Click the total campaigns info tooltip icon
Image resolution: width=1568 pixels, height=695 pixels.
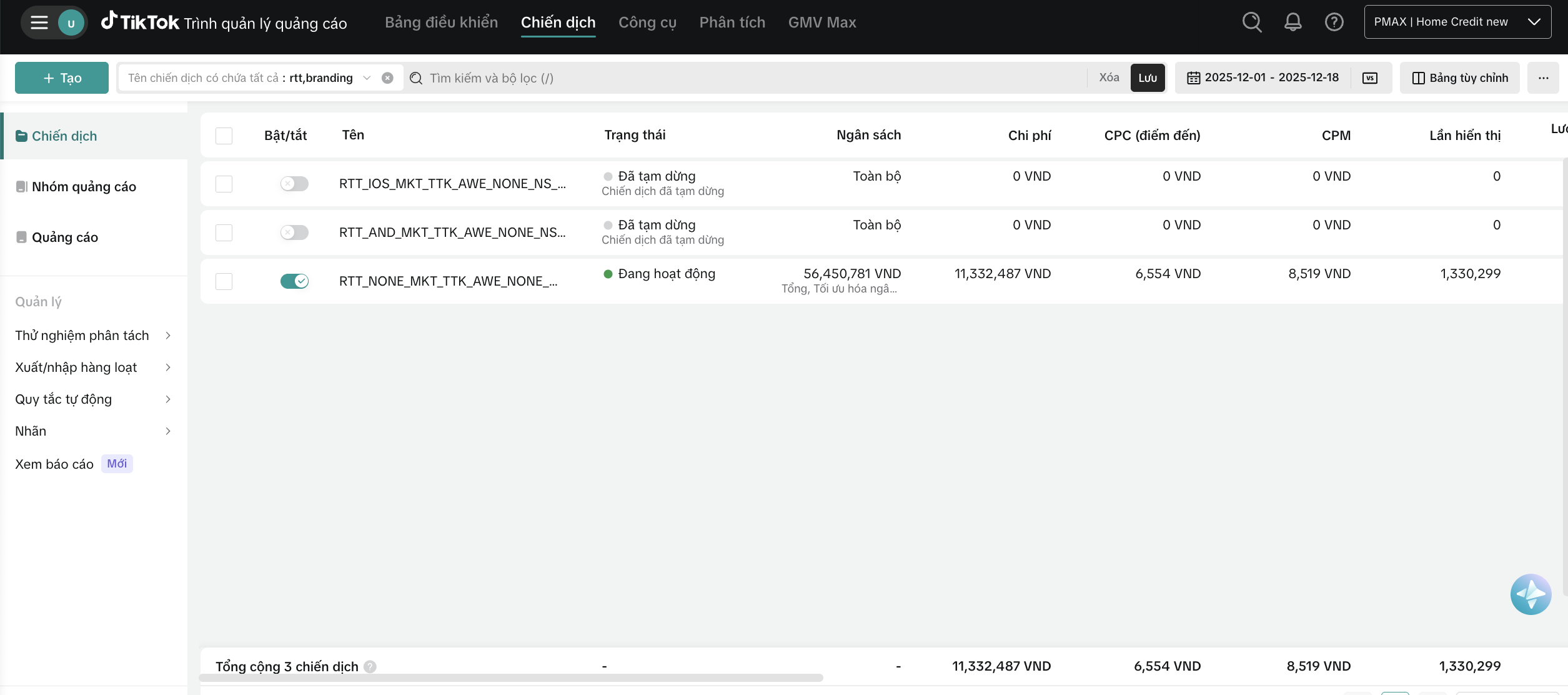370,666
